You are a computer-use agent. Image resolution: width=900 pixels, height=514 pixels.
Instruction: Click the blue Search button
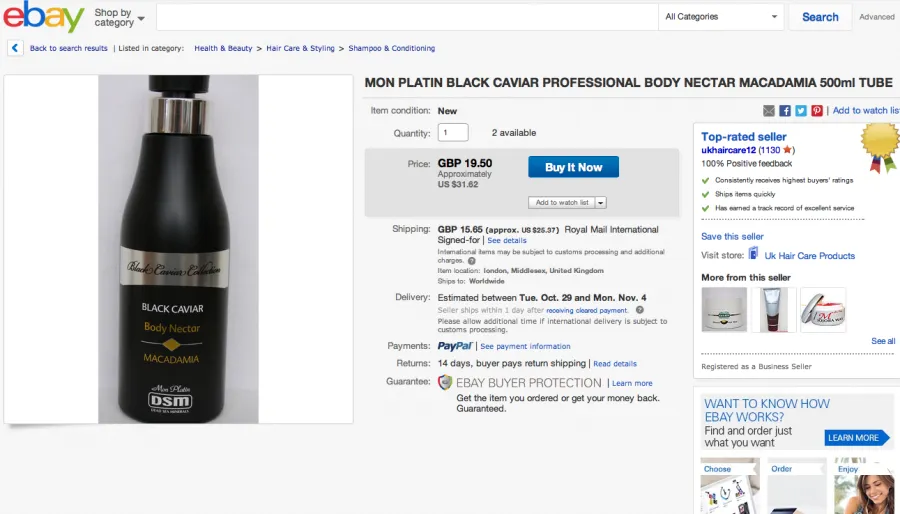point(820,17)
